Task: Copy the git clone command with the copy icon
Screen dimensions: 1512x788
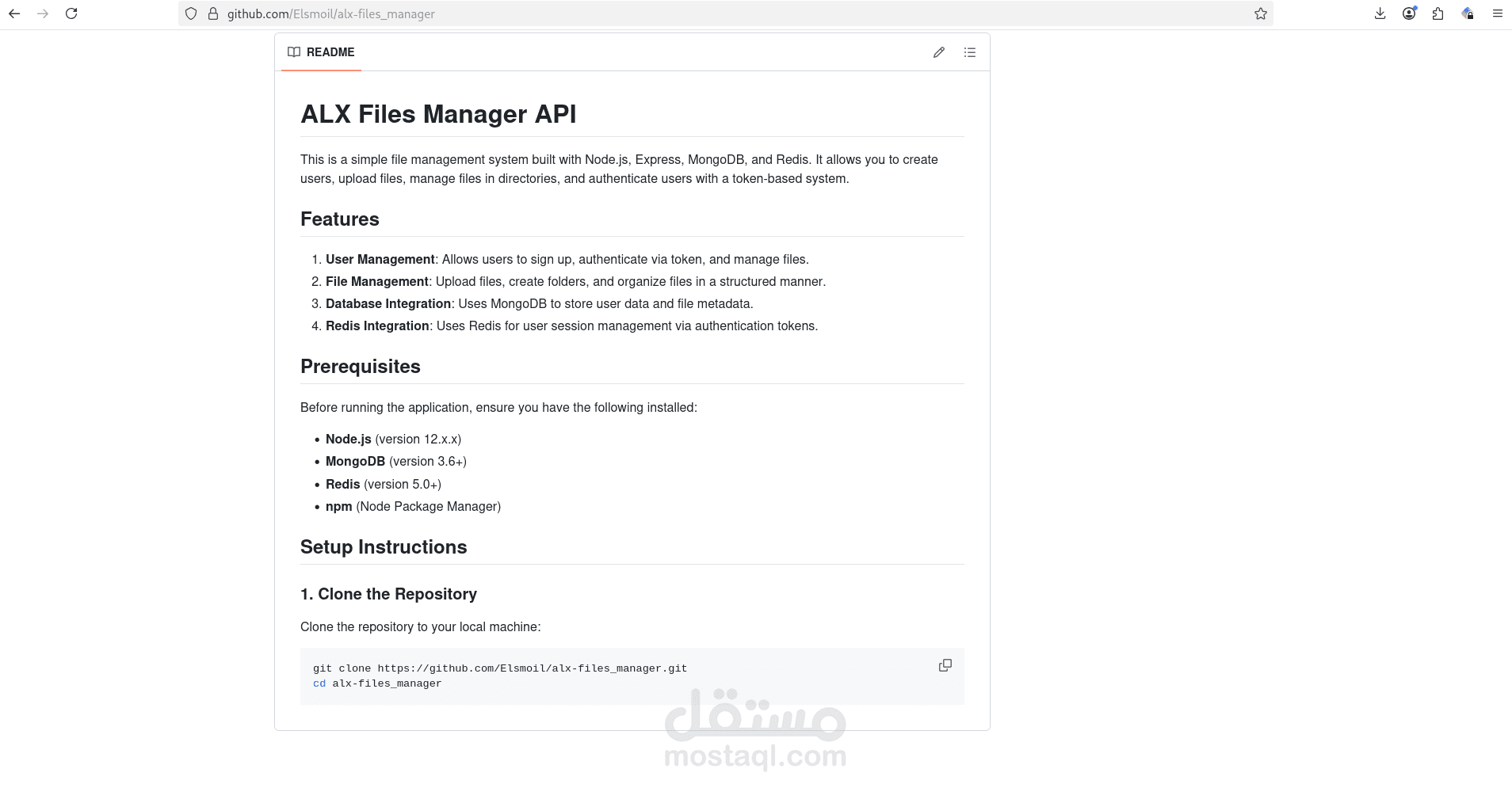Action: (945, 664)
